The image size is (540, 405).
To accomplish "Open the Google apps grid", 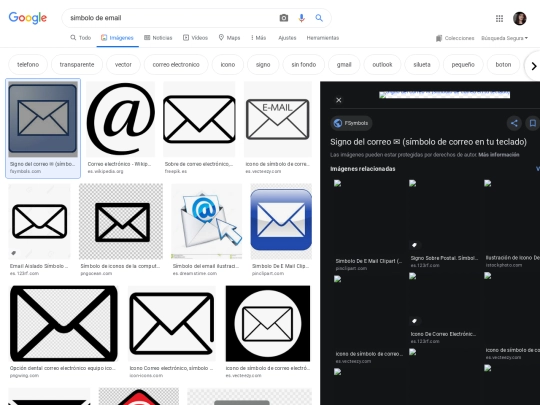I will 499,19.
